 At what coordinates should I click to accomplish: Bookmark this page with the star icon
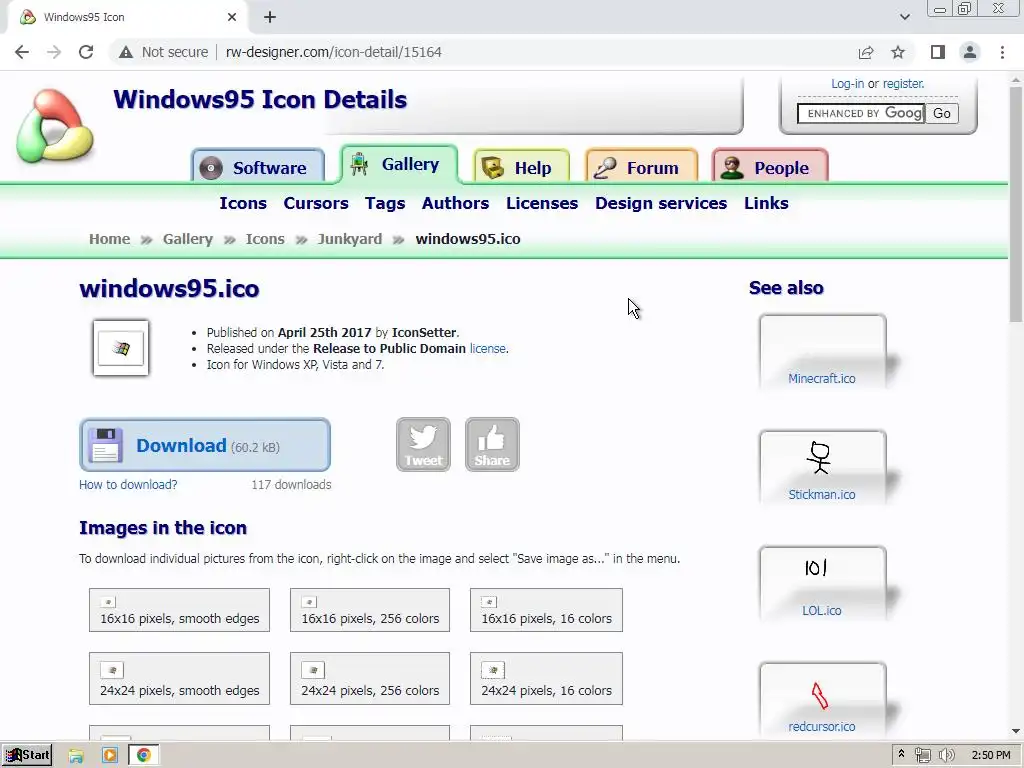[898, 52]
